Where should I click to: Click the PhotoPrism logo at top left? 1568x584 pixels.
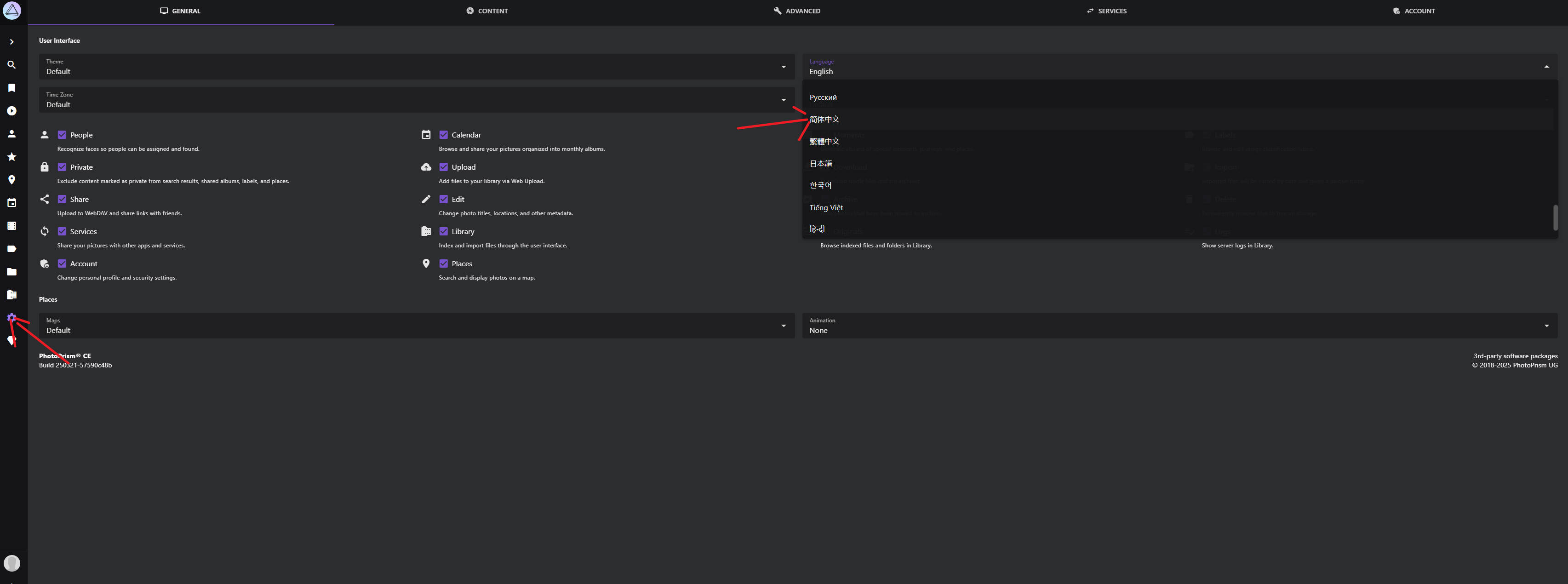[x=12, y=11]
